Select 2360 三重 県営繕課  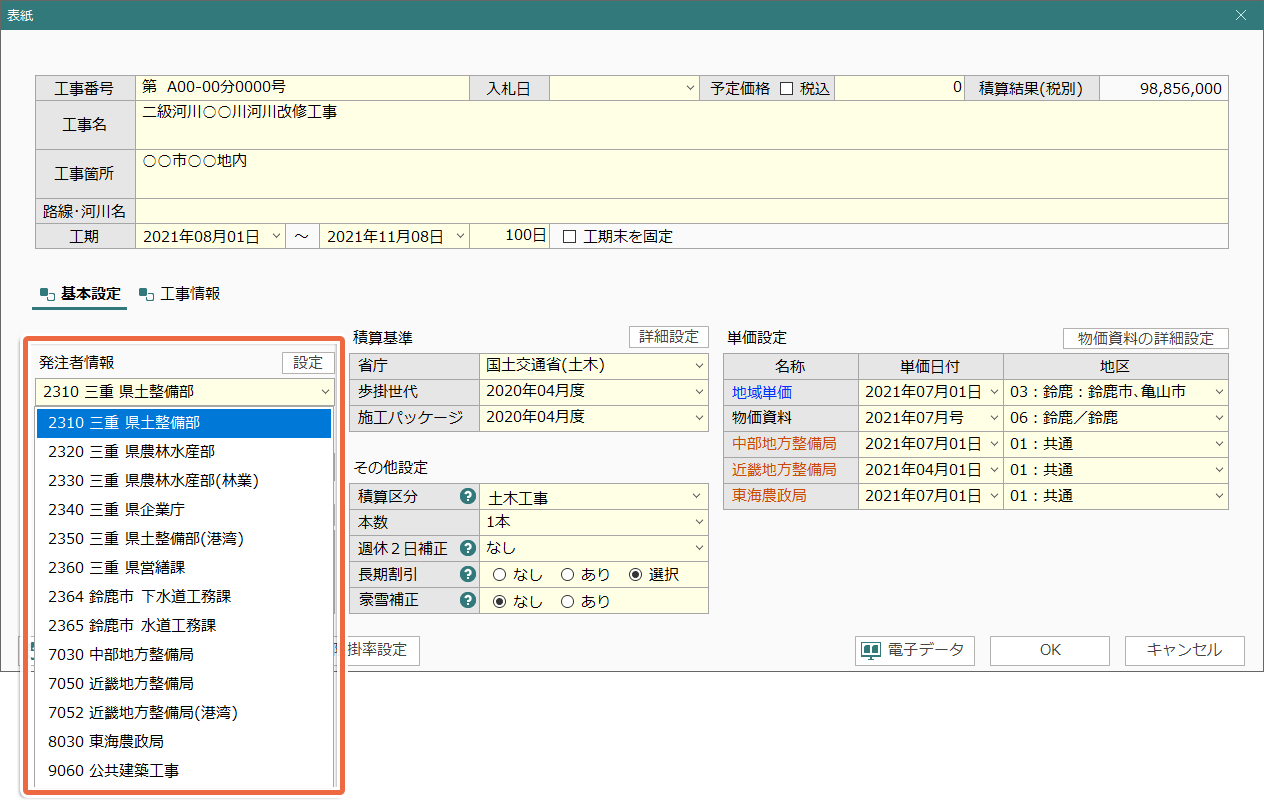pyautogui.click(x=184, y=568)
